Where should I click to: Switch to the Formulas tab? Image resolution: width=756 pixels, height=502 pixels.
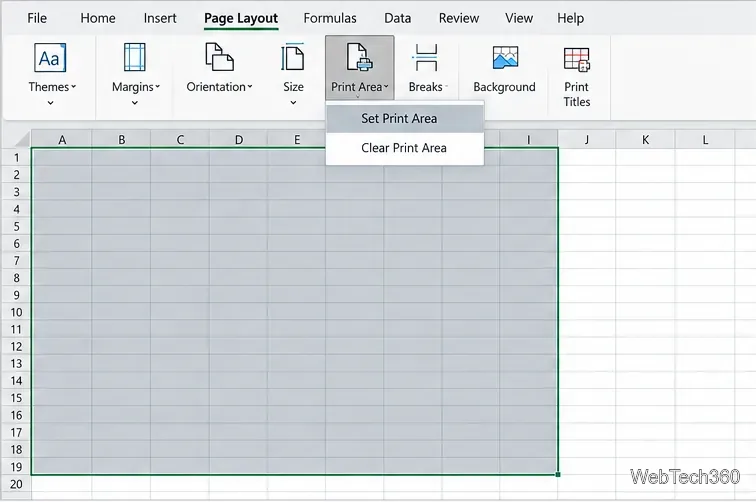(330, 18)
